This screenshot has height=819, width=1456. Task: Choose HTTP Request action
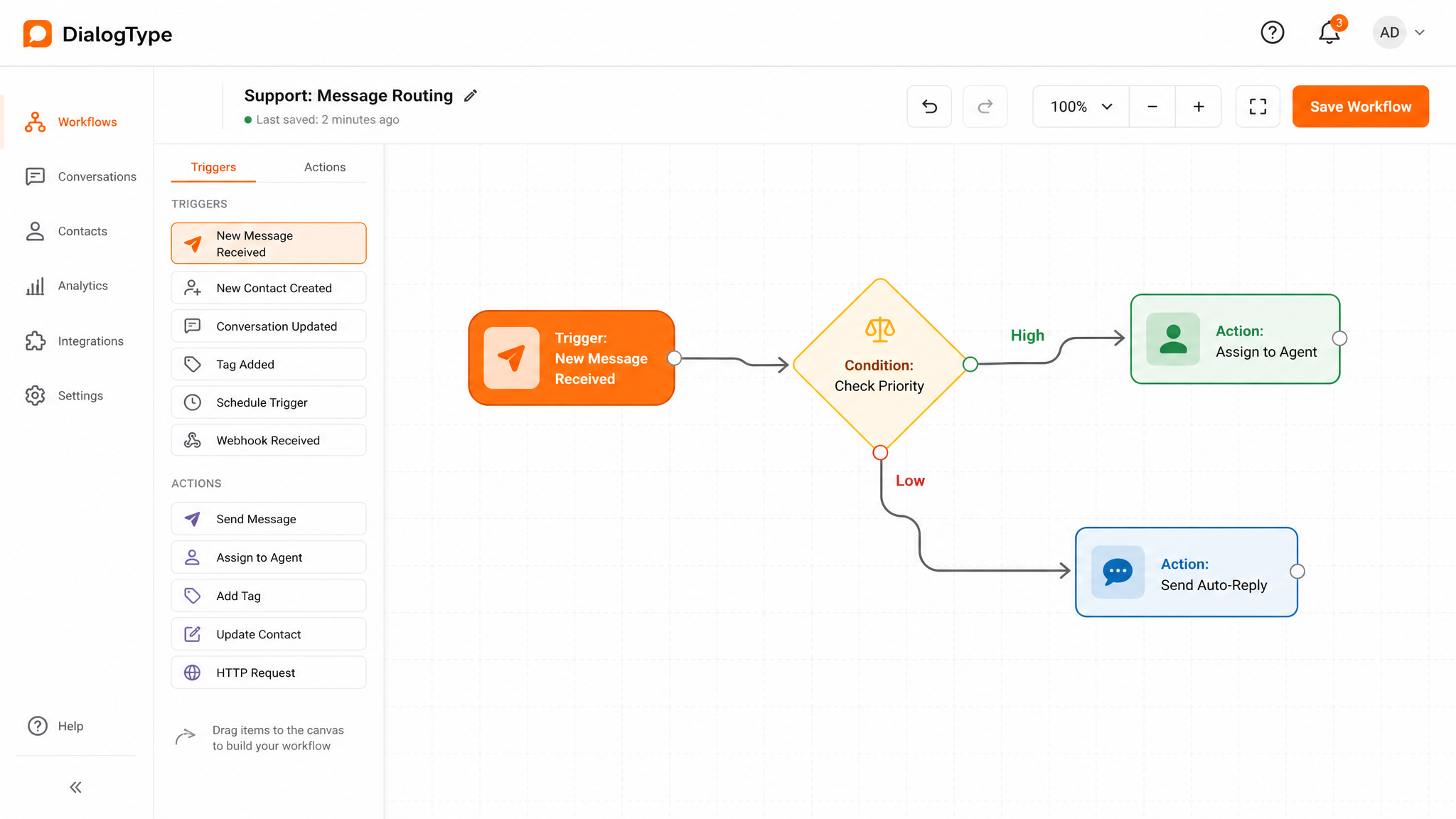(269, 673)
